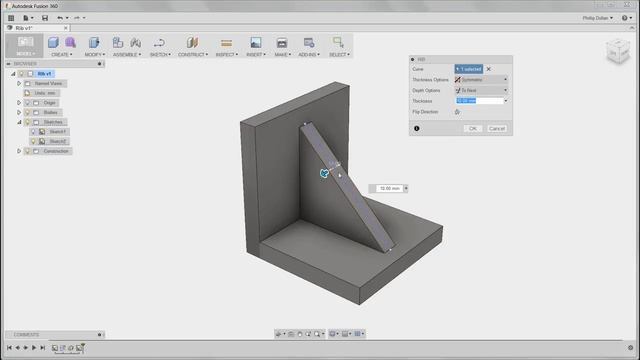Click the Insert image icon
The image size is (640, 360).
pos(256,42)
